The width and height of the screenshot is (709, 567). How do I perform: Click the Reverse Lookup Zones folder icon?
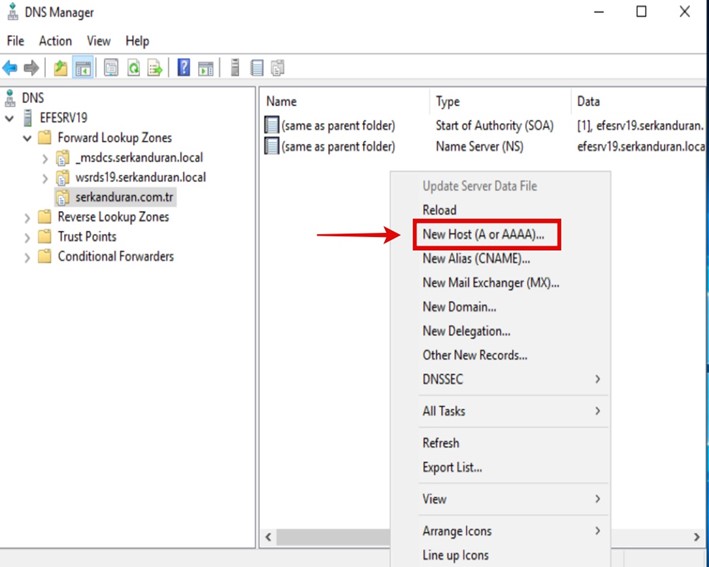[44, 217]
